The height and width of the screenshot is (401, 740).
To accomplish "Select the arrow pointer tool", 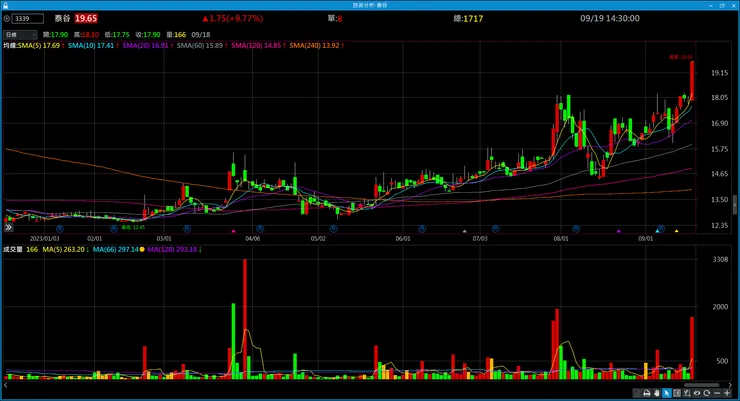I will (667, 393).
